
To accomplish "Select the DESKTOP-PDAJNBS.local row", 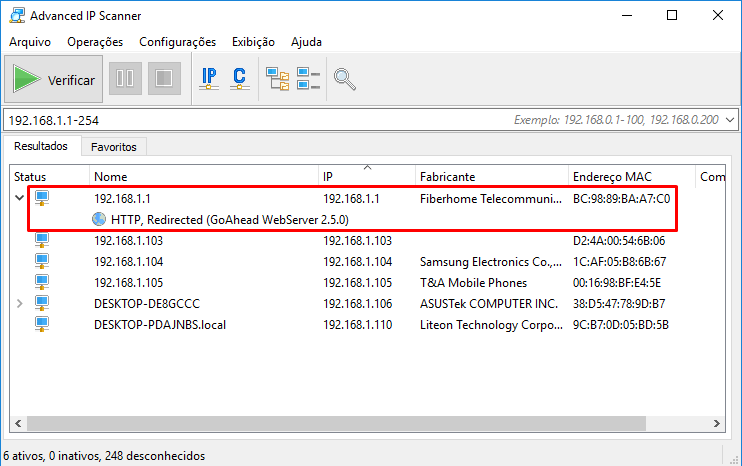I will coord(367,325).
